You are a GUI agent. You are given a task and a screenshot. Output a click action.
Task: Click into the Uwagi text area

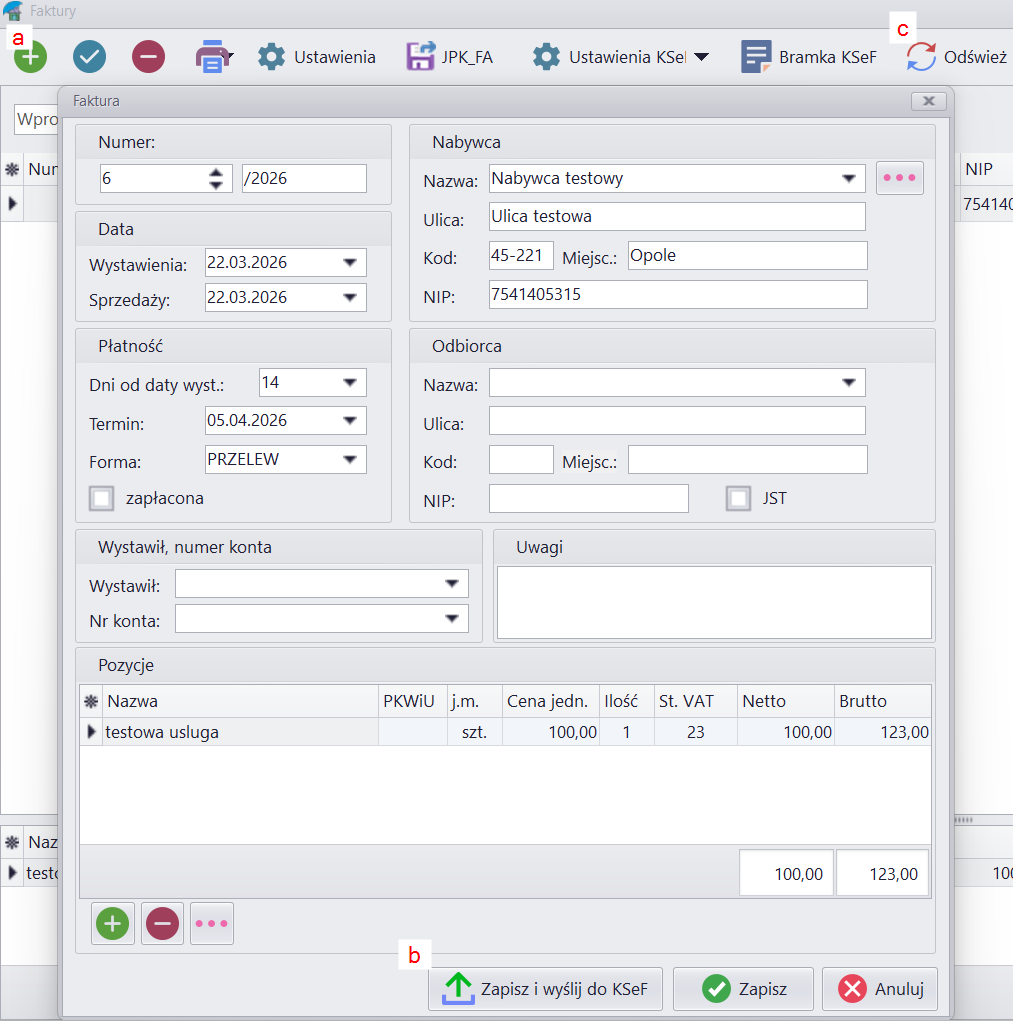714,602
